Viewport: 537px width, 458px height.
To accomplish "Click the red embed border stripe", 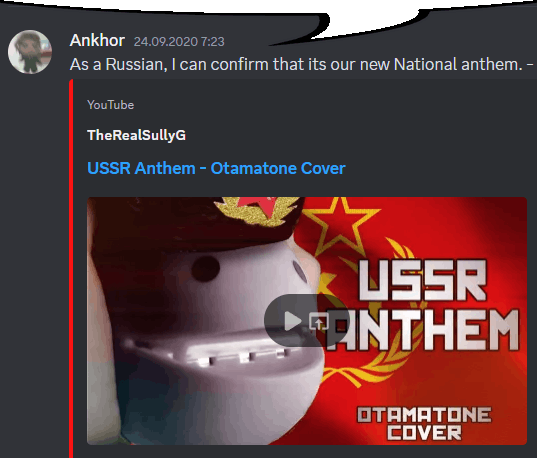I will pyautogui.click(x=71, y=269).
